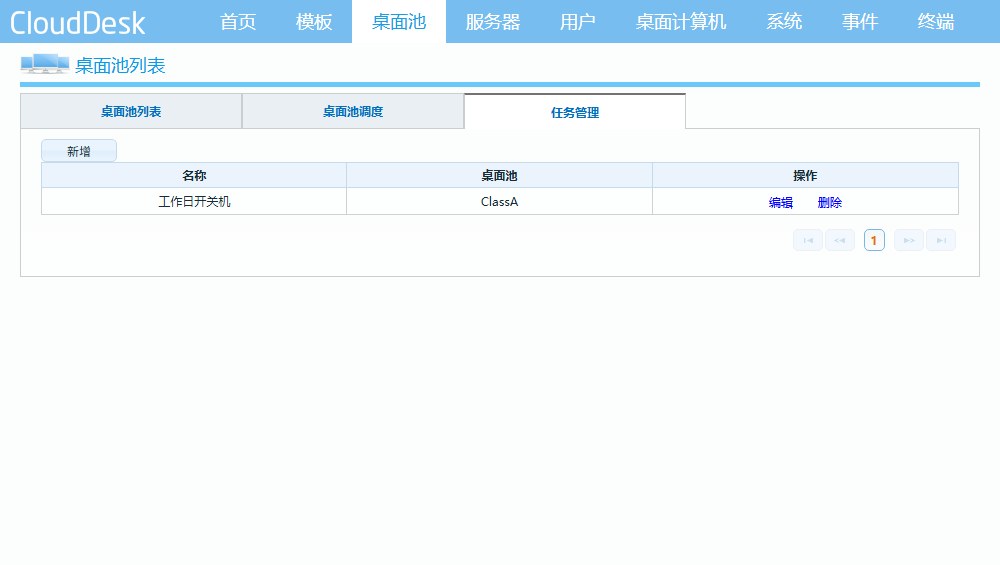Go to last page in pagination
1000x565 pixels.
coord(941,240)
